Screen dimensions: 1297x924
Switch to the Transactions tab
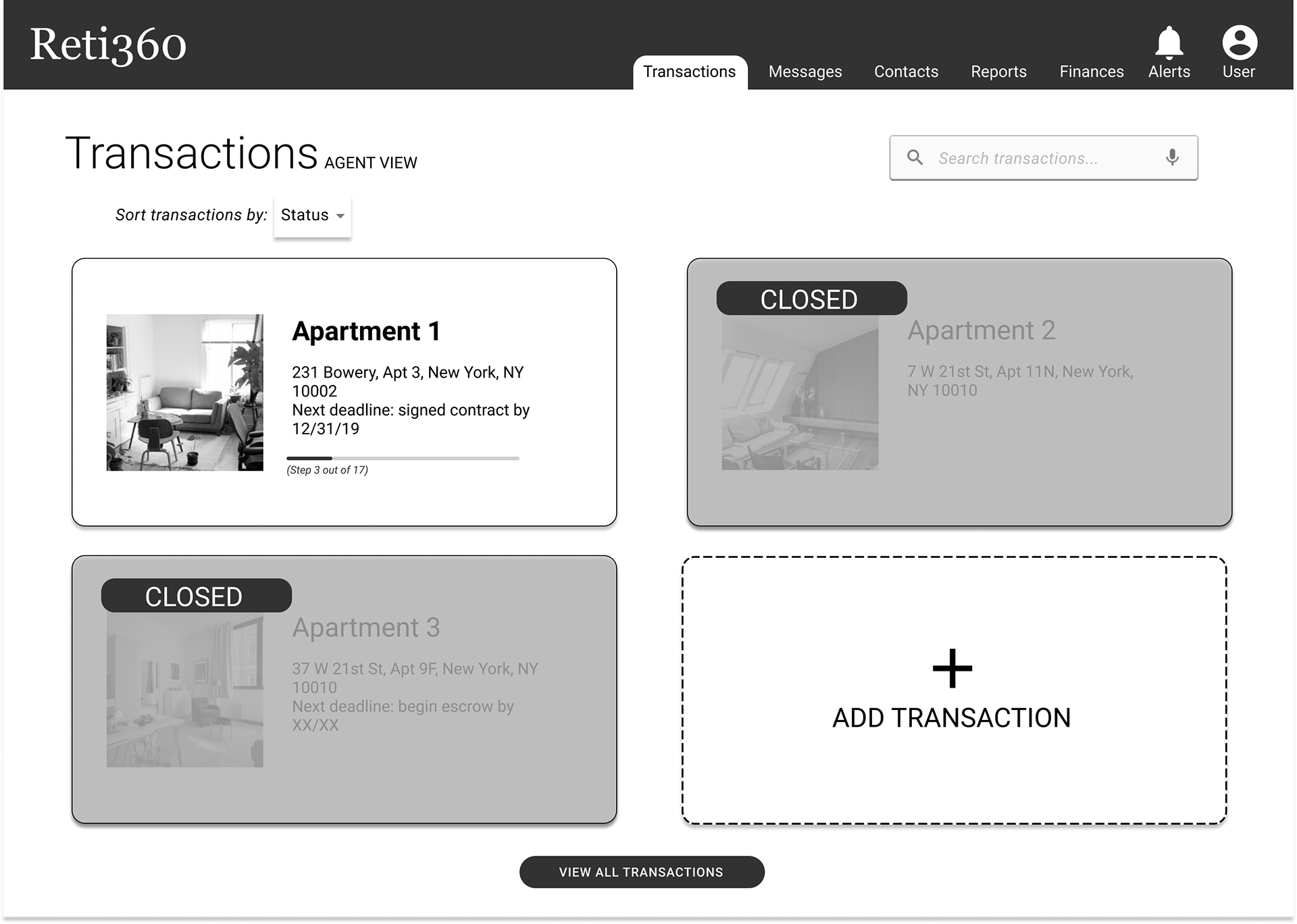pyautogui.click(x=690, y=72)
